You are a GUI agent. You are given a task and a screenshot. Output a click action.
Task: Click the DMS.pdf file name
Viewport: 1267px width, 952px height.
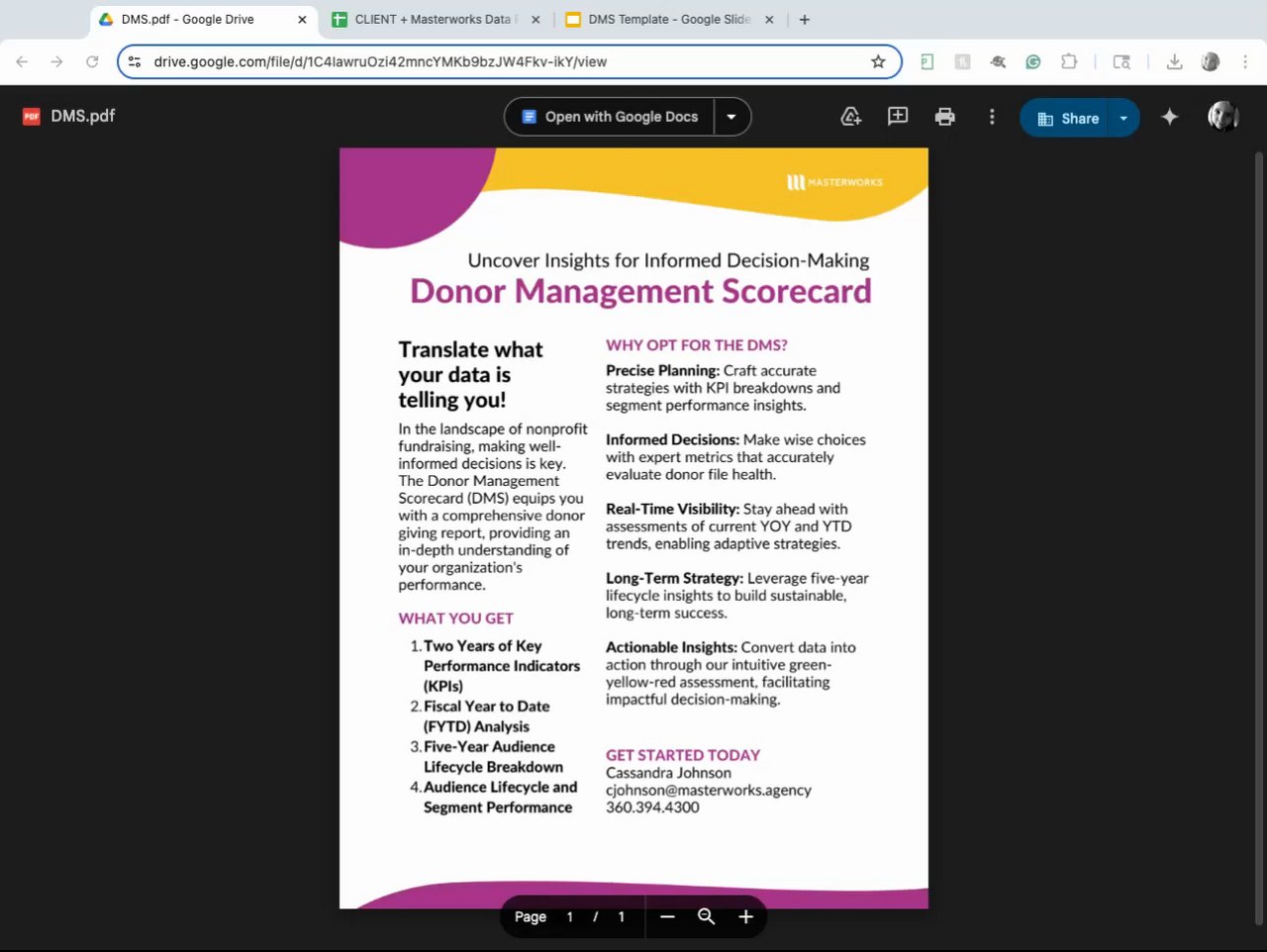(83, 116)
